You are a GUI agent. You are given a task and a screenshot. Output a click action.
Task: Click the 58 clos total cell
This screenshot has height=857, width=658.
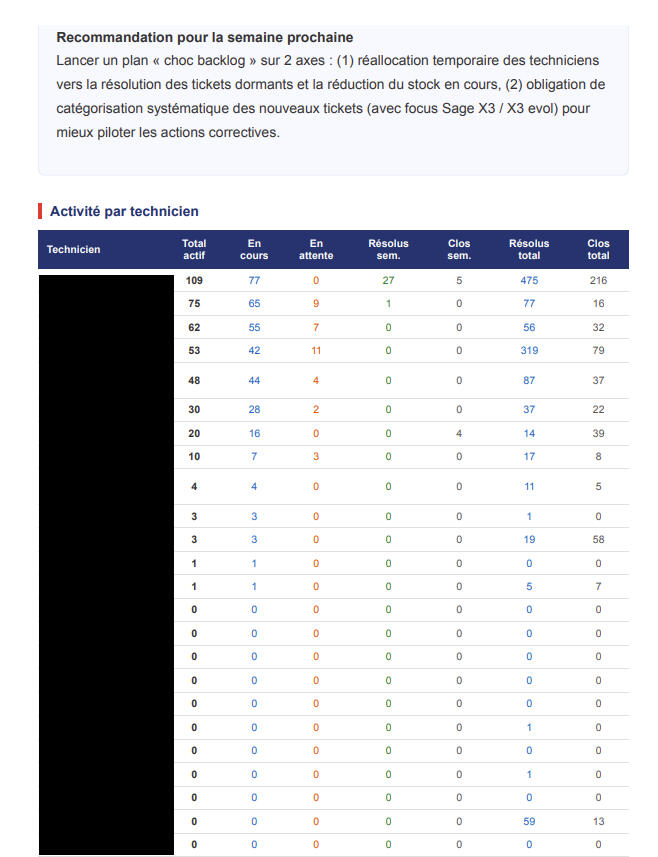coord(598,539)
